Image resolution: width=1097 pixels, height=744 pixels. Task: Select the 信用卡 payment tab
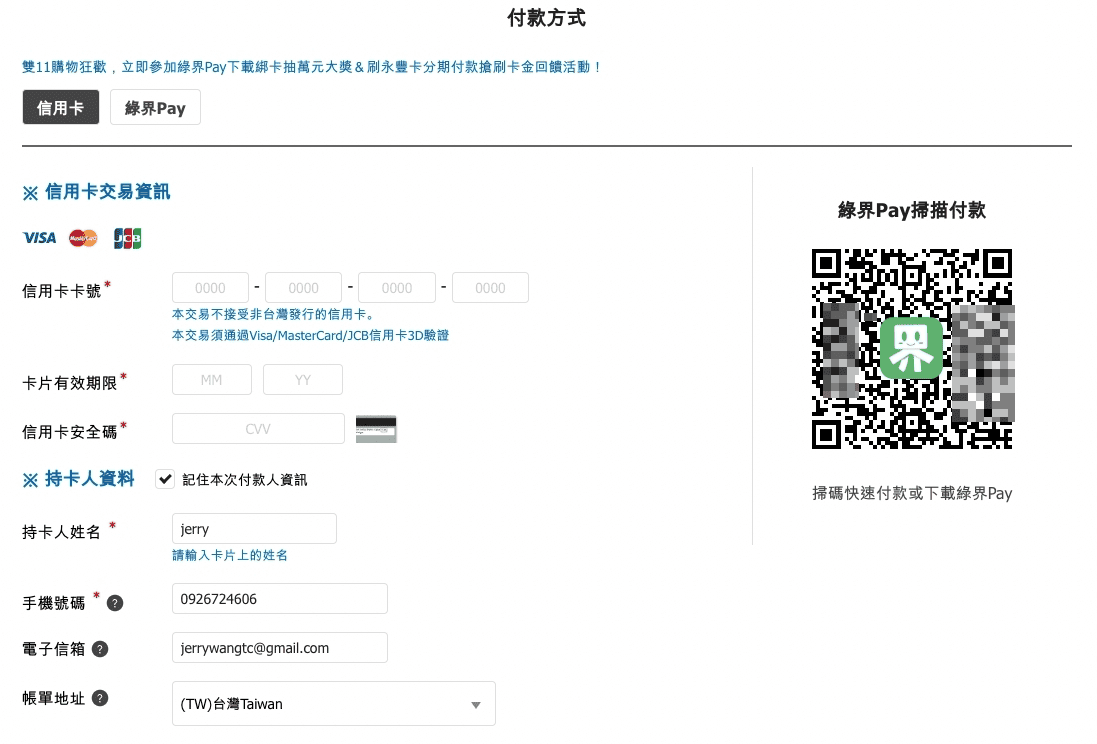click(x=61, y=107)
